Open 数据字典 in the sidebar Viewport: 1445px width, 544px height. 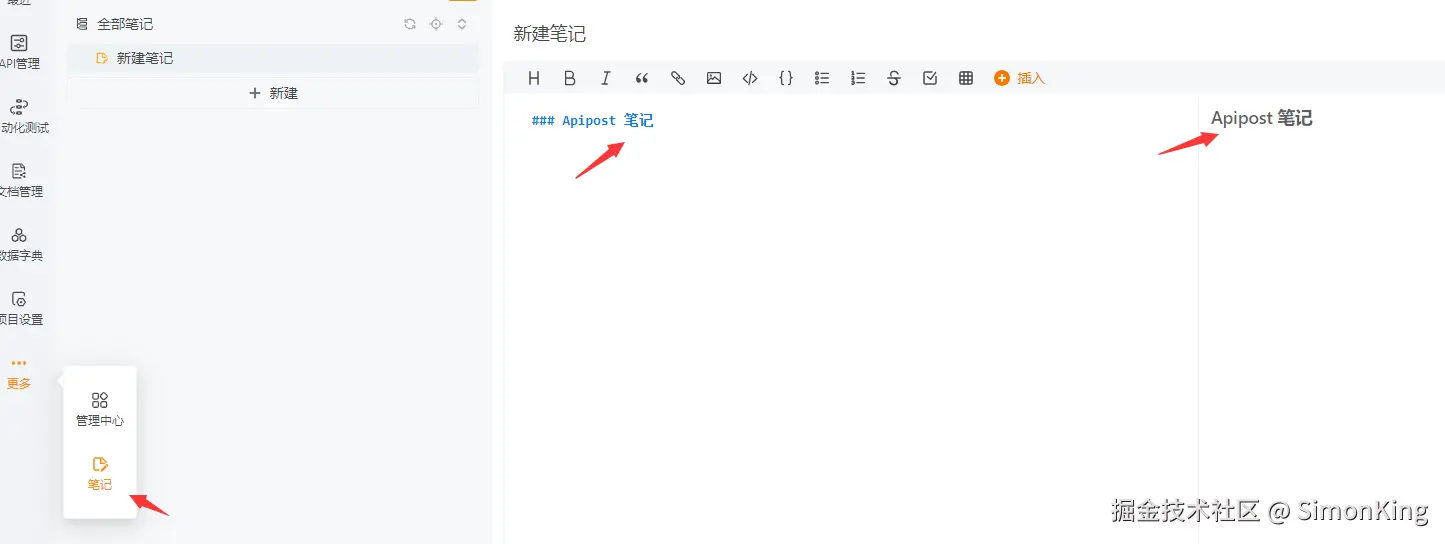pos(19,244)
